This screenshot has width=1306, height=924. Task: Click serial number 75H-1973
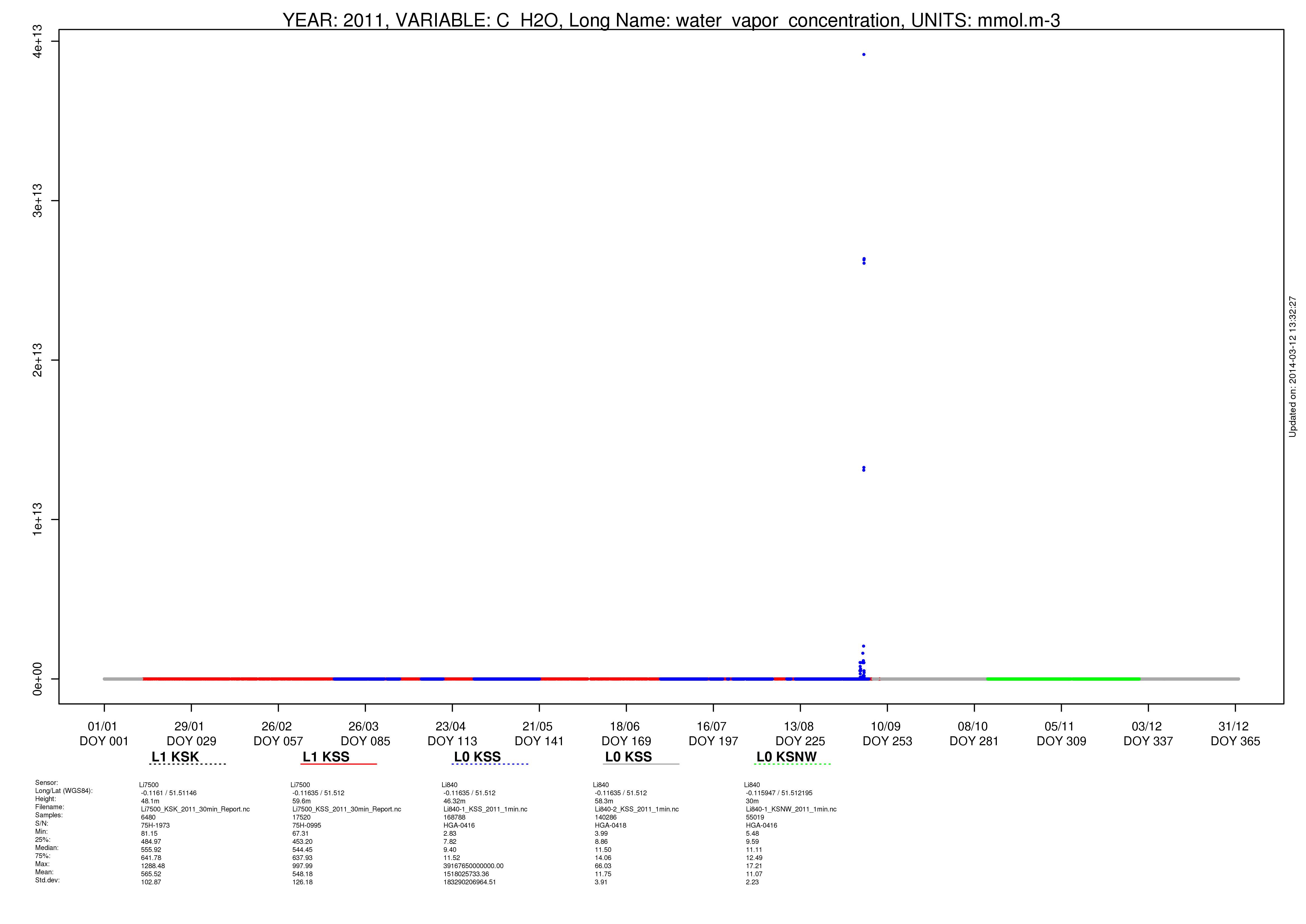155,826
